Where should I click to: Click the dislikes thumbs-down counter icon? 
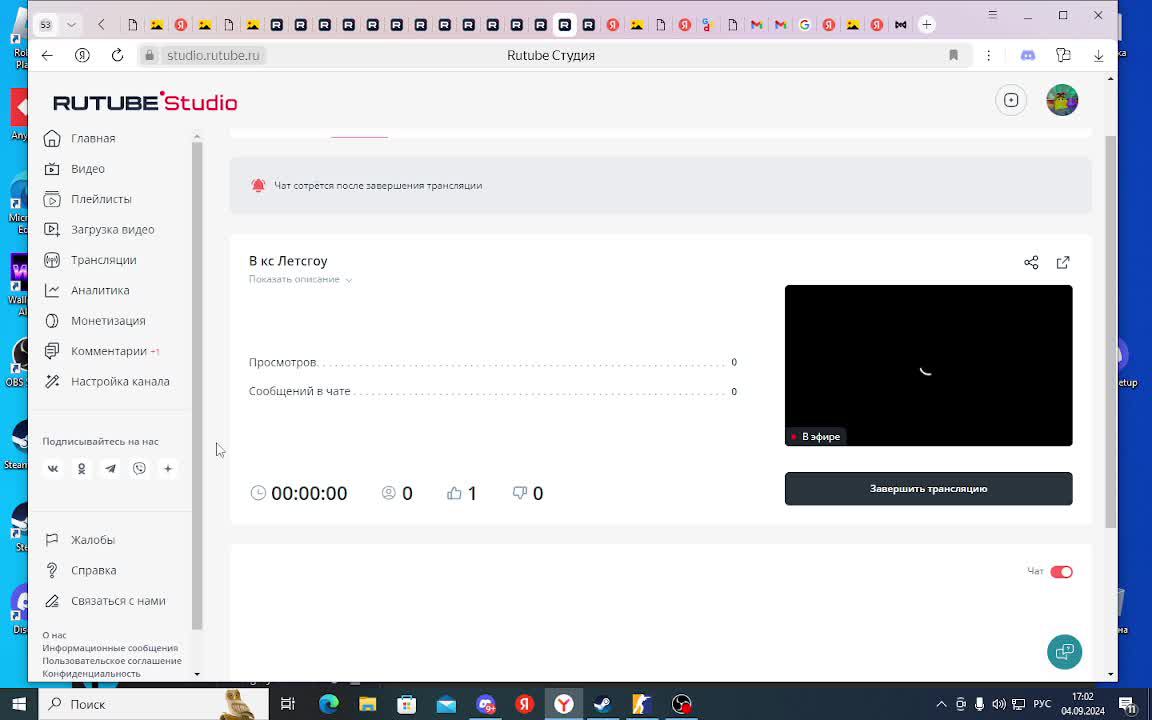519,493
